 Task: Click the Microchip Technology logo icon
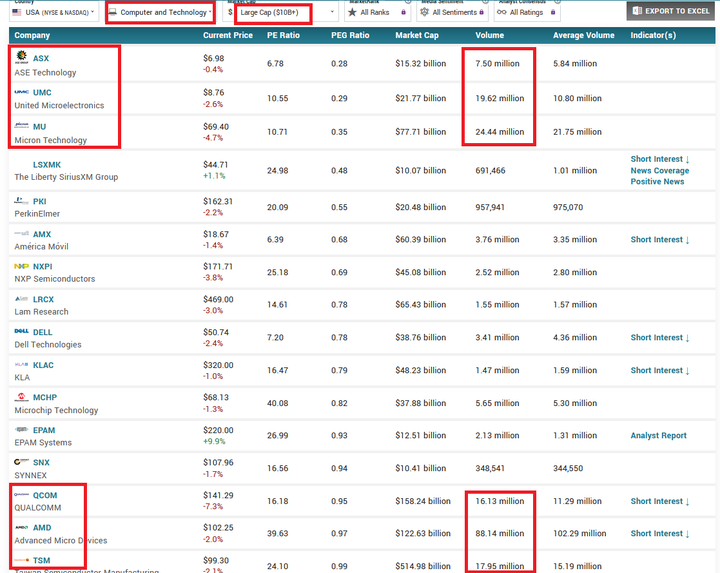click(x=21, y=397)
